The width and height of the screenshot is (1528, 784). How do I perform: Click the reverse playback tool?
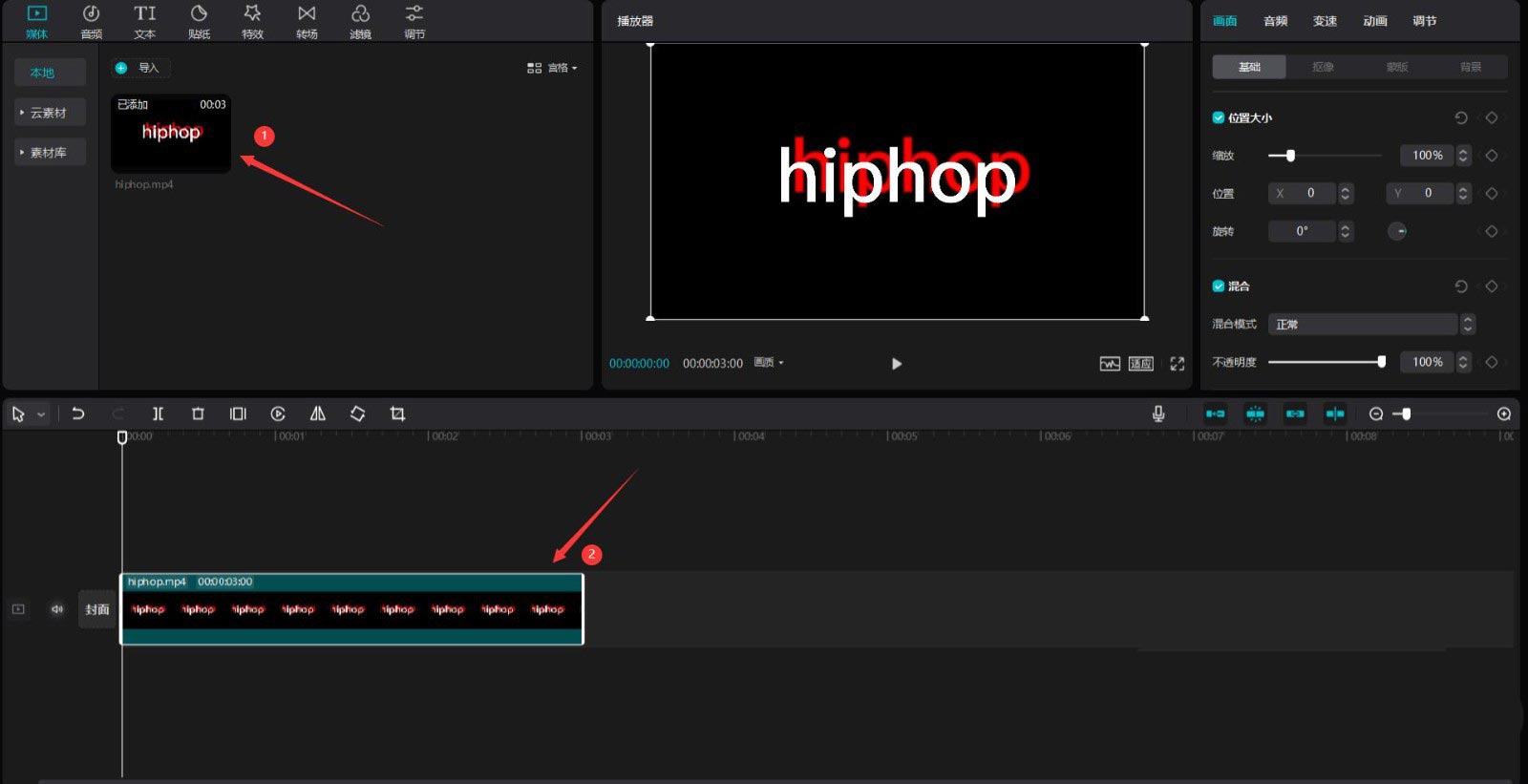click(x=278, y=413)
